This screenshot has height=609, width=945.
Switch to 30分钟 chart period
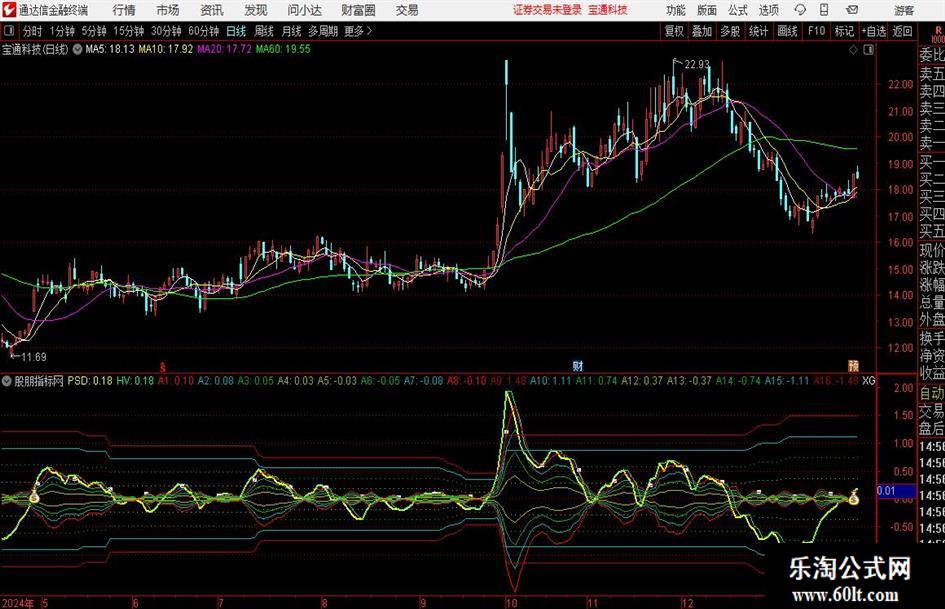pos(166,31)
